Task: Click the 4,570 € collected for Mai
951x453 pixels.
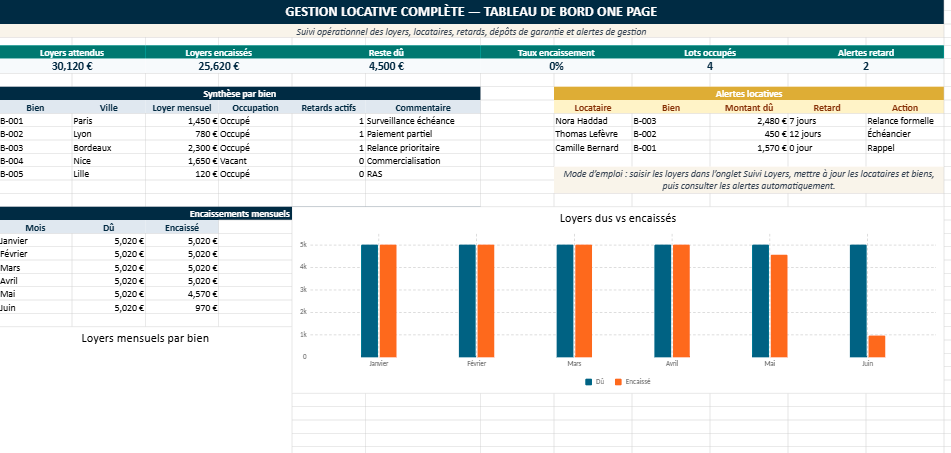Action: click(x=182, y=294)
